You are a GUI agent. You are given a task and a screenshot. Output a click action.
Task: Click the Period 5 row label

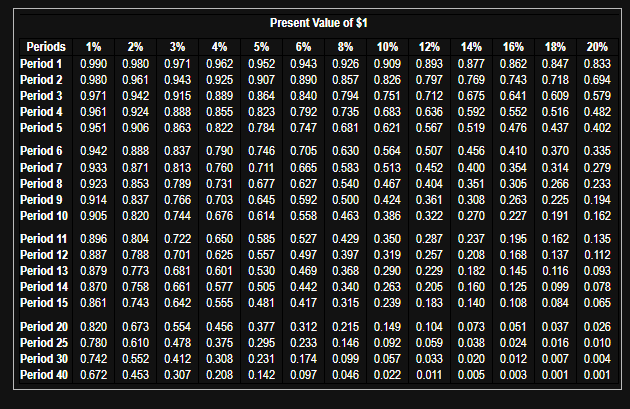[41, 128]
